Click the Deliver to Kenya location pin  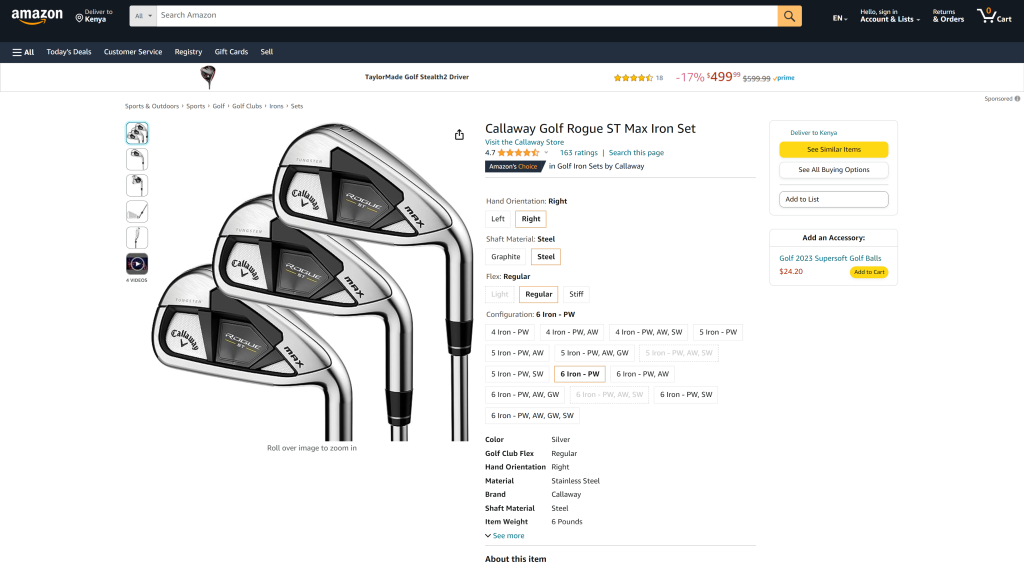tap(79, 18)
